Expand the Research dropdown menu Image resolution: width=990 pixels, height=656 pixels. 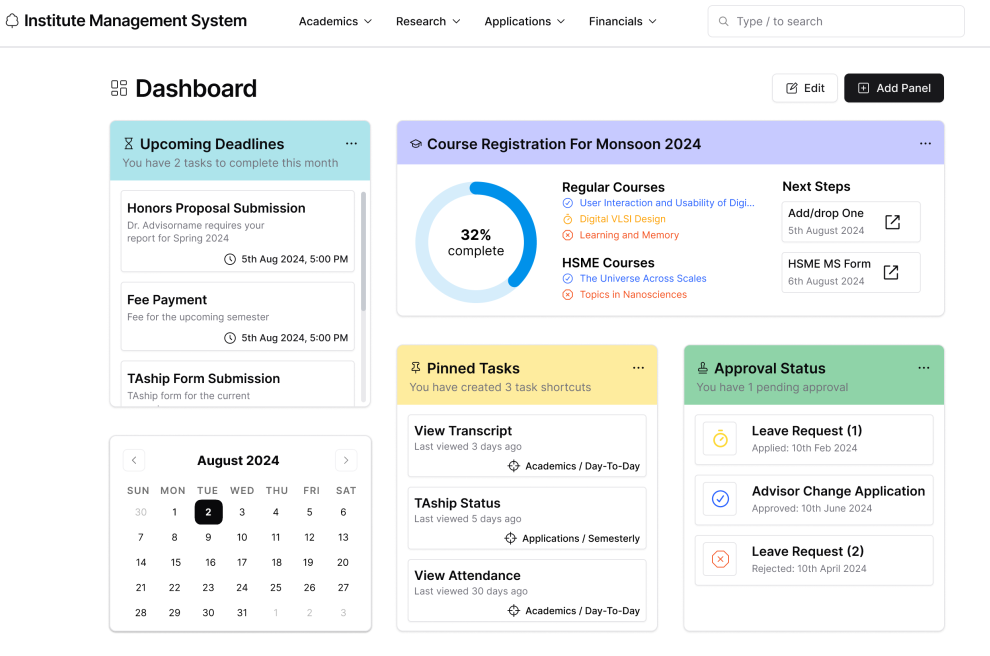pyautogui.click(x=428, y=21)
